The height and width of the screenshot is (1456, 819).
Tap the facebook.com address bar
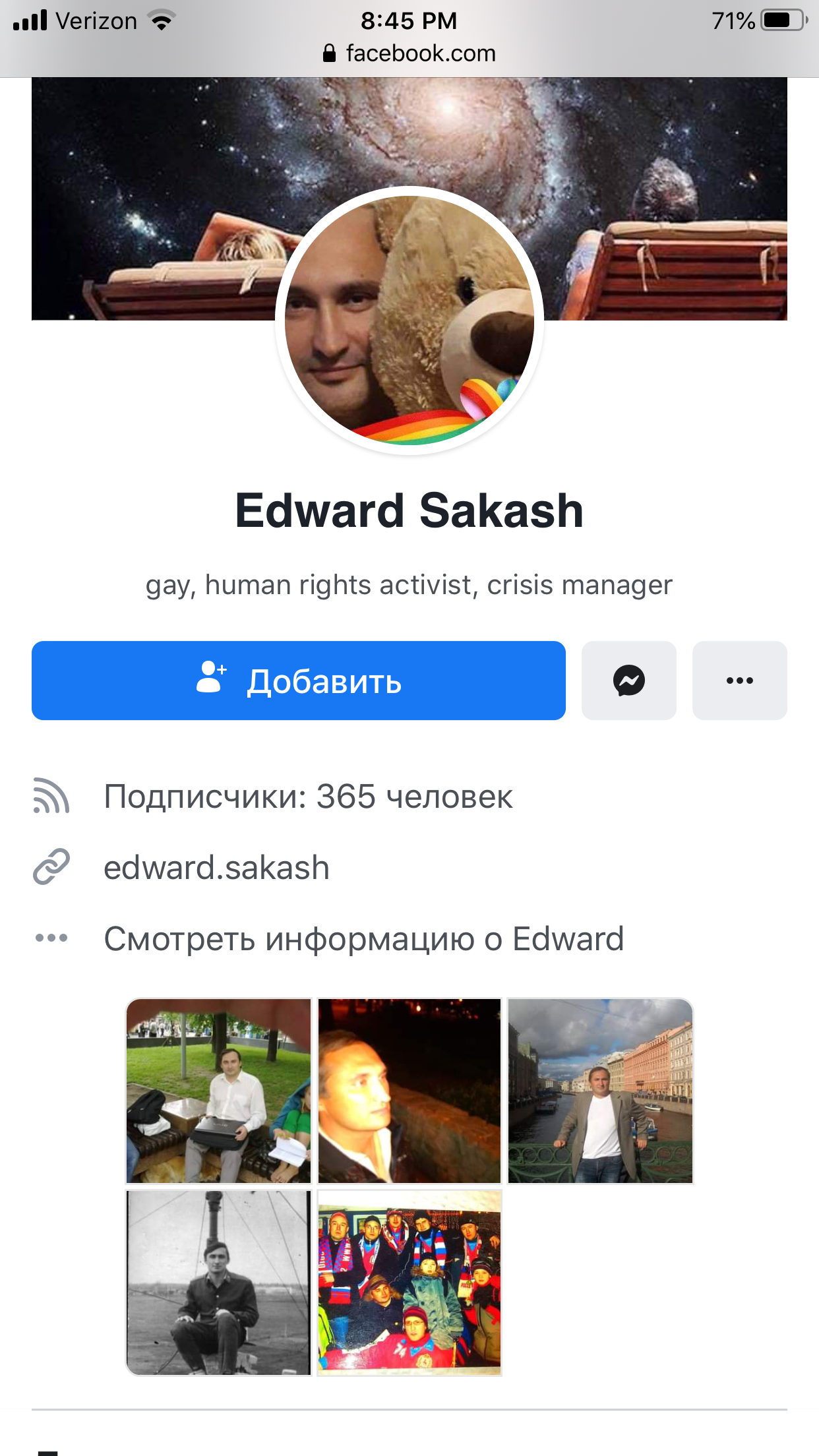click(x=409, y=53)
